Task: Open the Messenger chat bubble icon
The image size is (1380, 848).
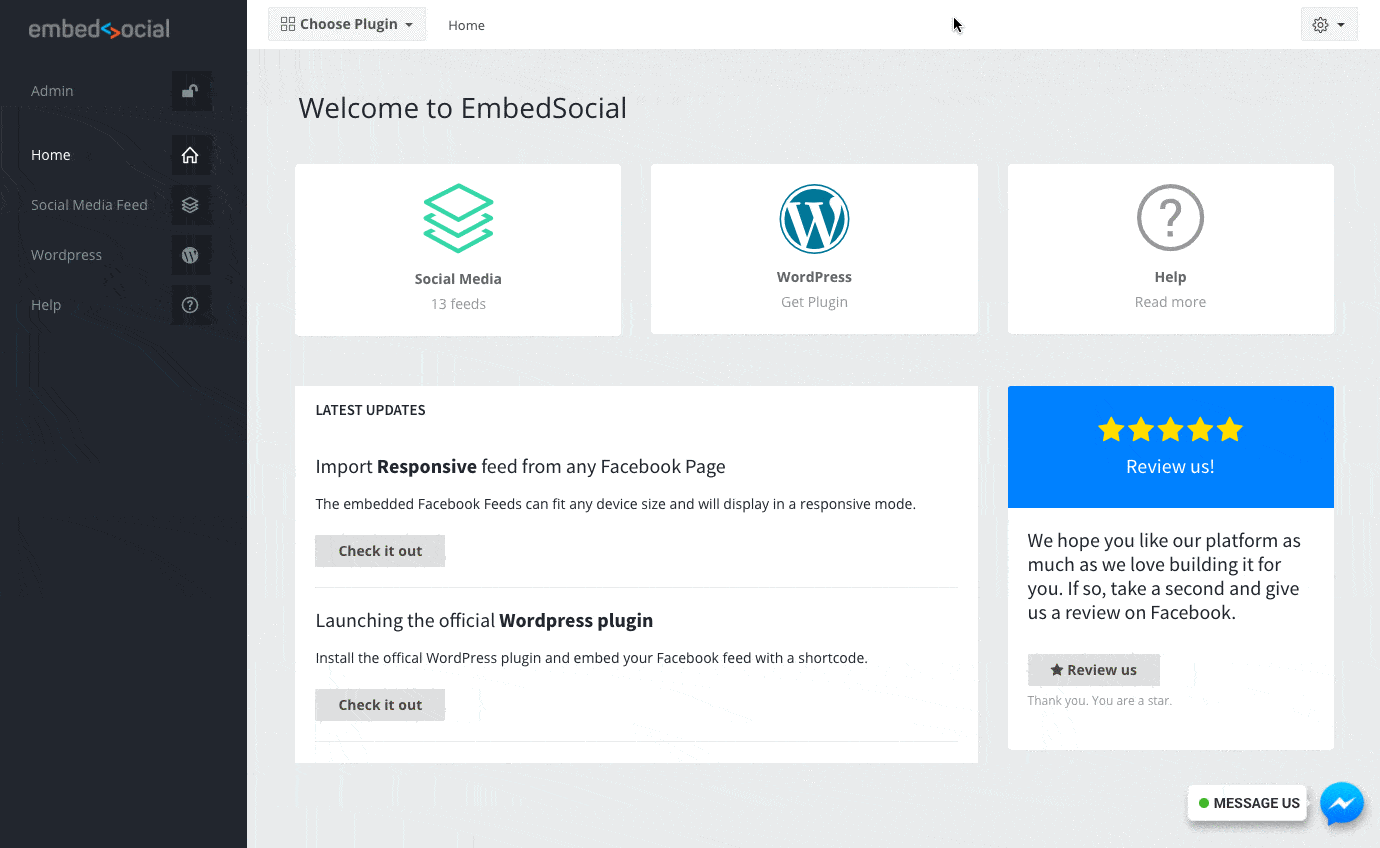Action: coord(1342,803)
